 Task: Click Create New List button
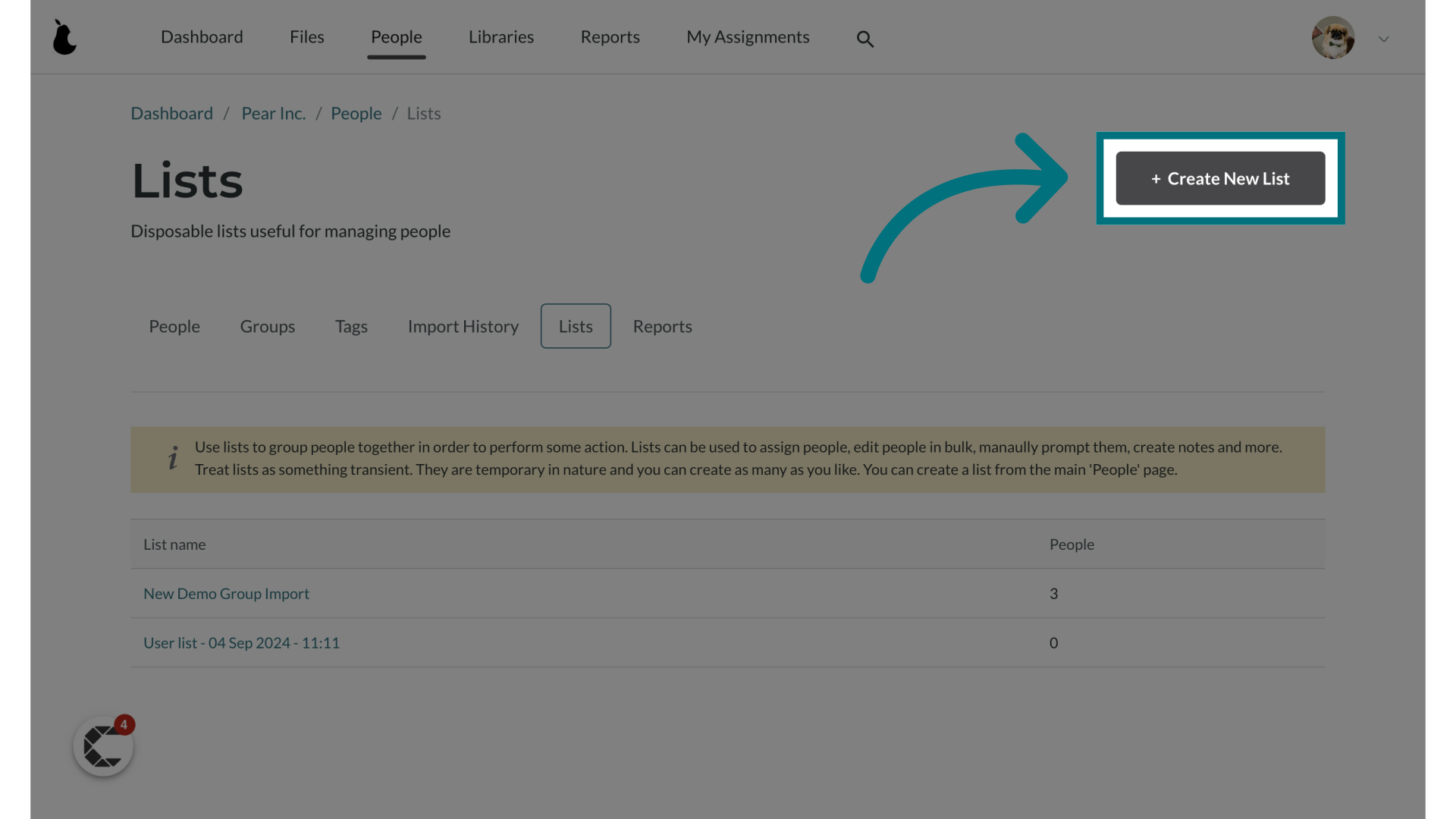click(1220, 178)
